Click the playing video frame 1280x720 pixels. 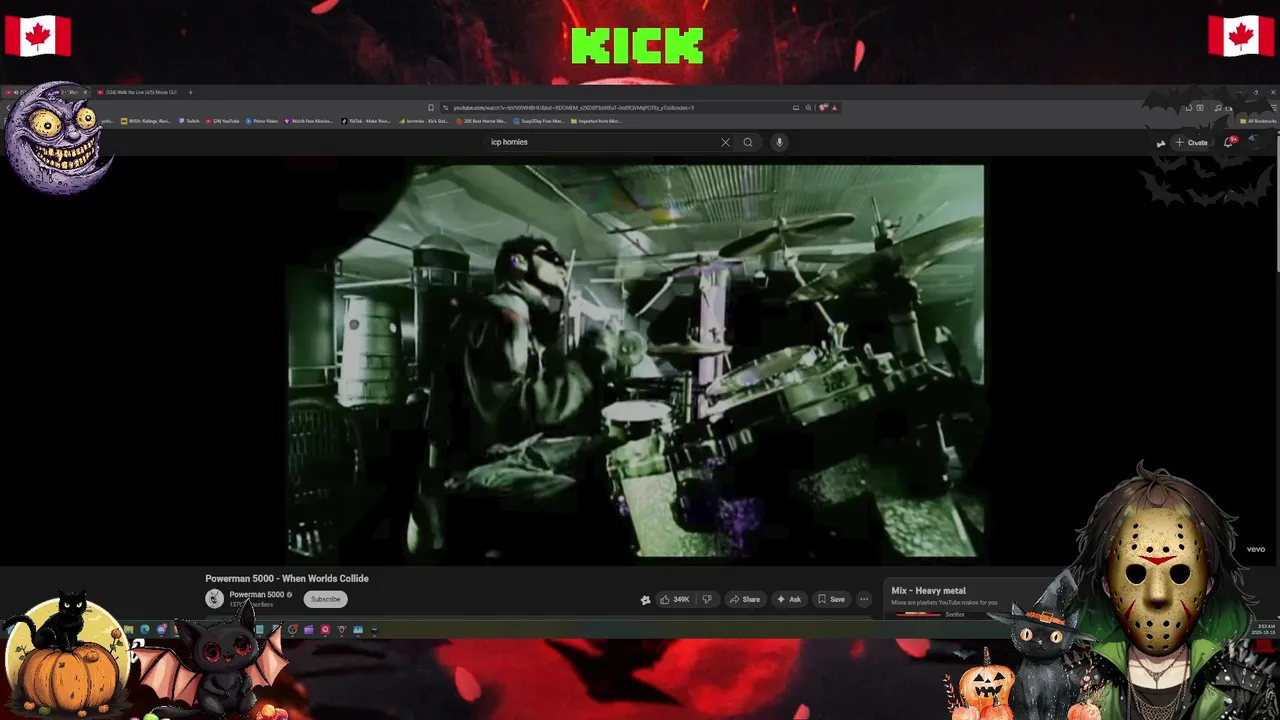pos(635,361)
